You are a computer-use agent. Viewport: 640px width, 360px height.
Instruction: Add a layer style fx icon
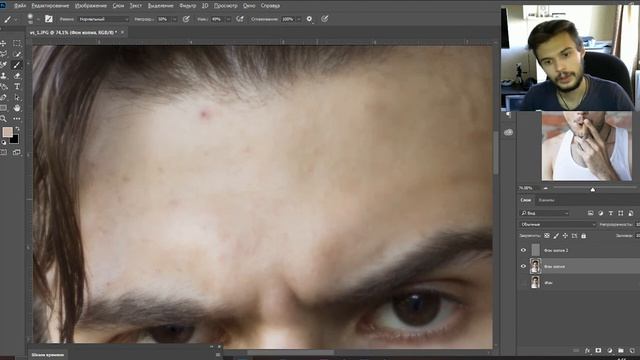tap(587, 351)
